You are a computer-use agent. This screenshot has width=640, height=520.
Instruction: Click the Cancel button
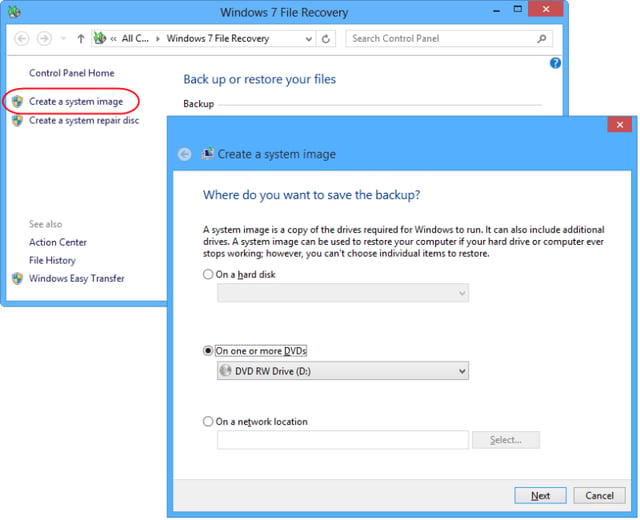[x=599, y=496]
